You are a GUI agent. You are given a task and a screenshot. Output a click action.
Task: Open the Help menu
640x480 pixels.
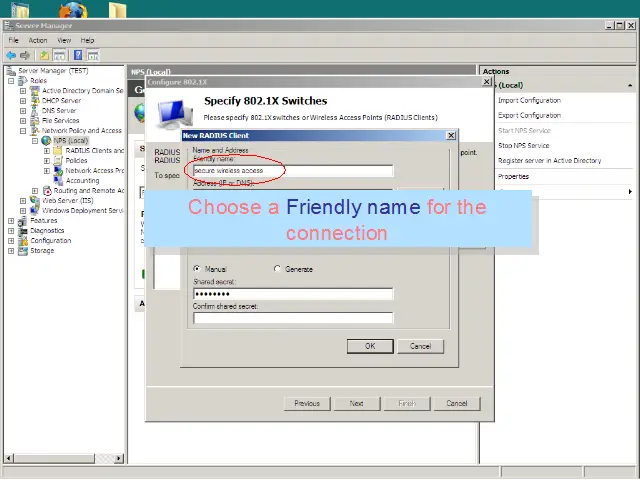87,40
